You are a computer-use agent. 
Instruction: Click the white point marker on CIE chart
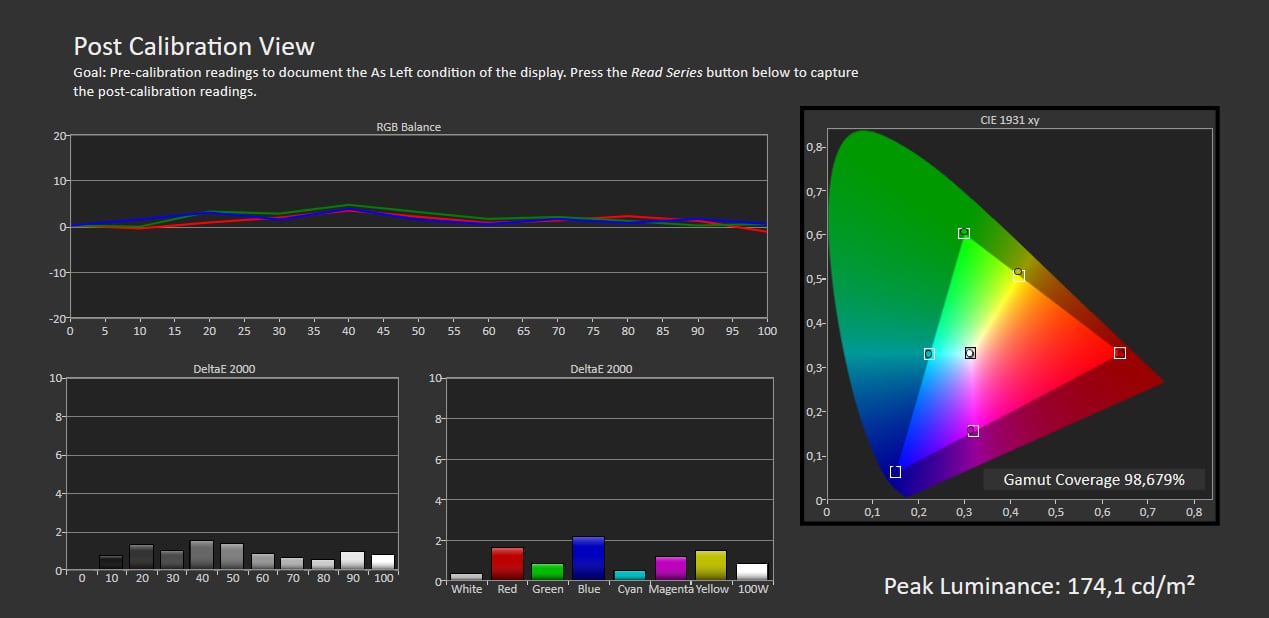(970, 353)
